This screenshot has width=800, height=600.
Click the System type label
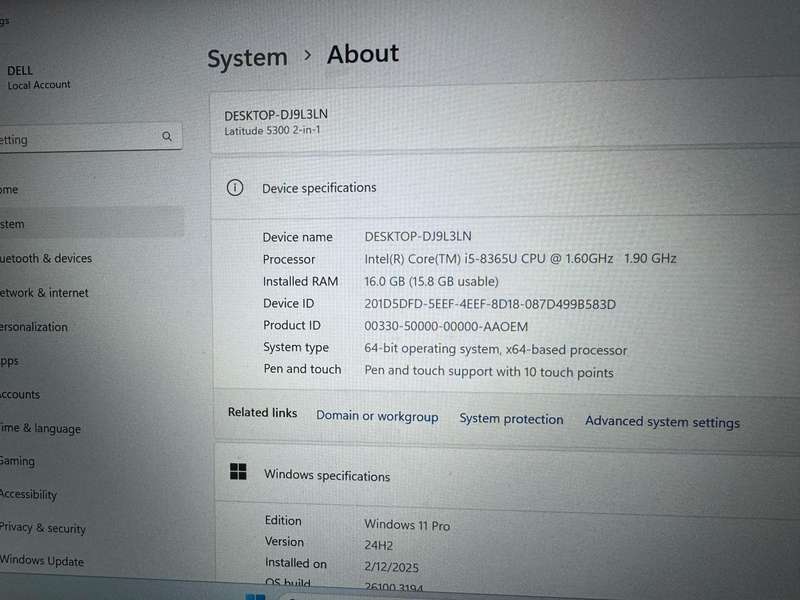(296, 347)
